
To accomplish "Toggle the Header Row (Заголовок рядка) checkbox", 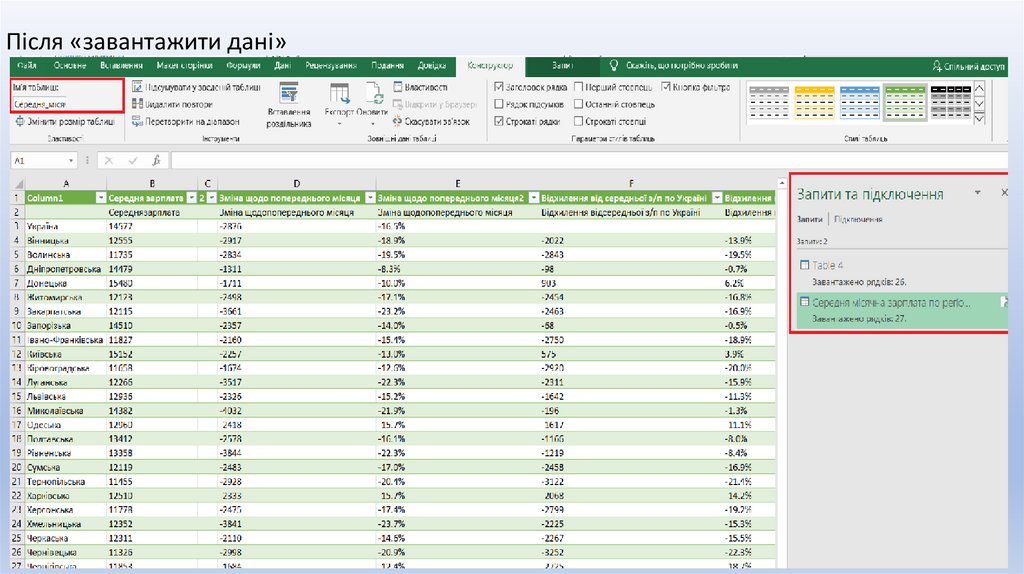I will pos(500,87).
